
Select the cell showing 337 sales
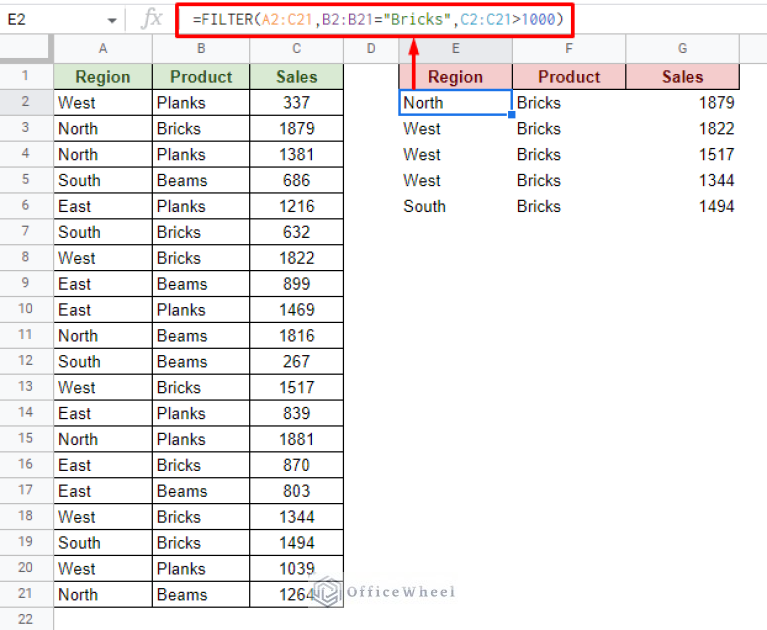coord(296,103)
